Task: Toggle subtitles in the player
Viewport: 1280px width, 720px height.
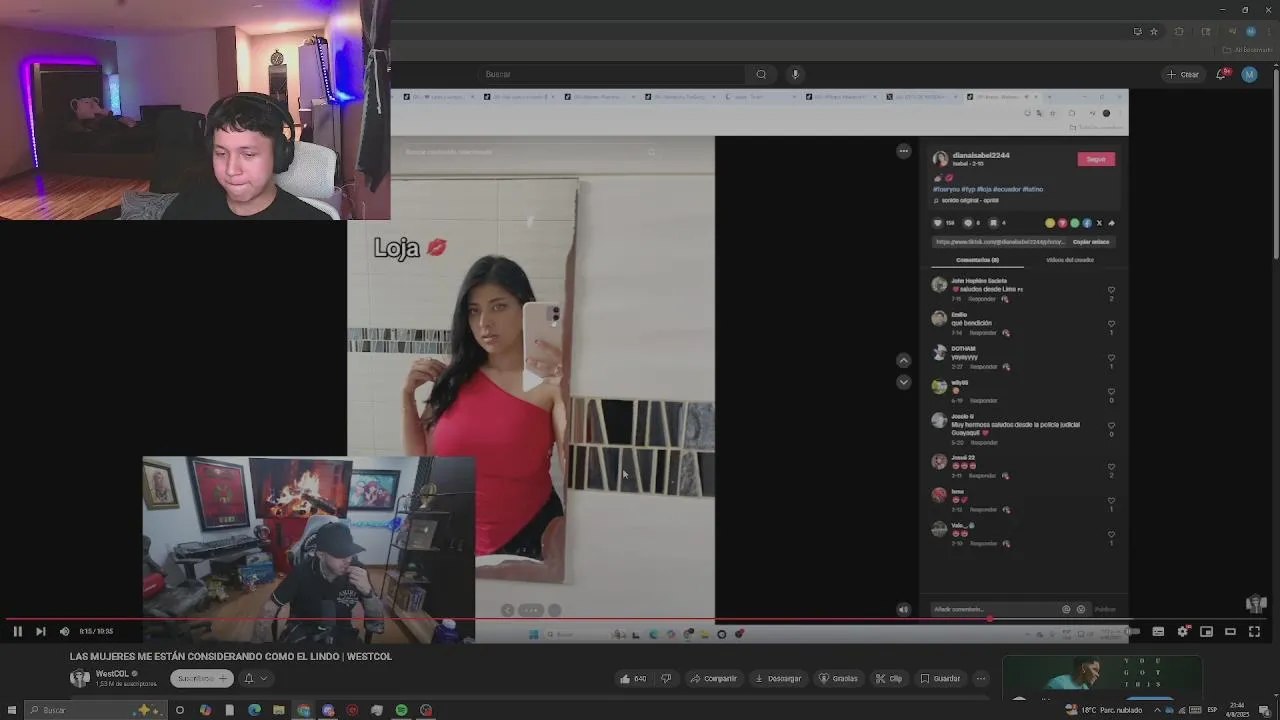Action: coord(1158,631)
